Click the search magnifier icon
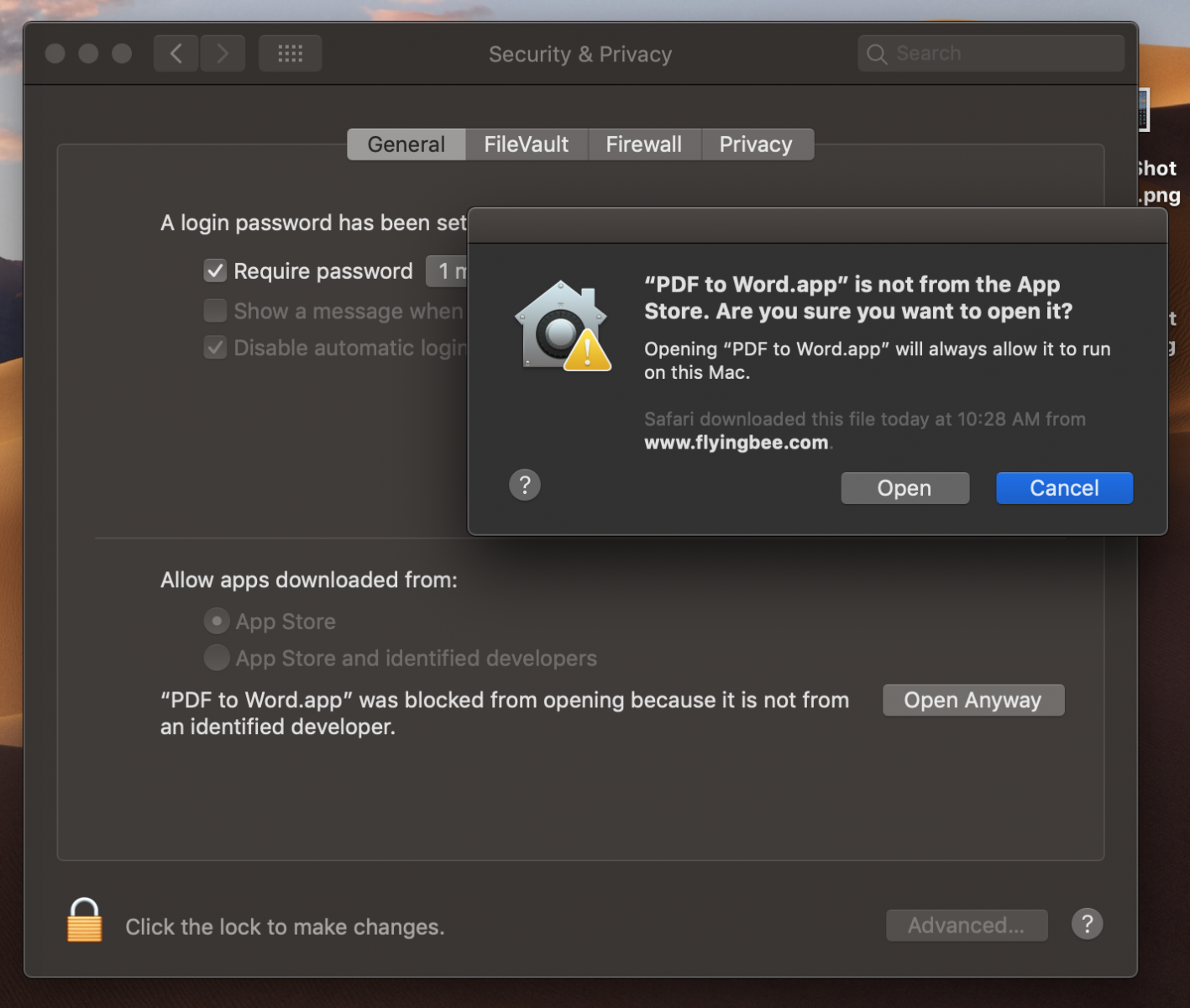The image size is (1190, 1008). [877, 54]
